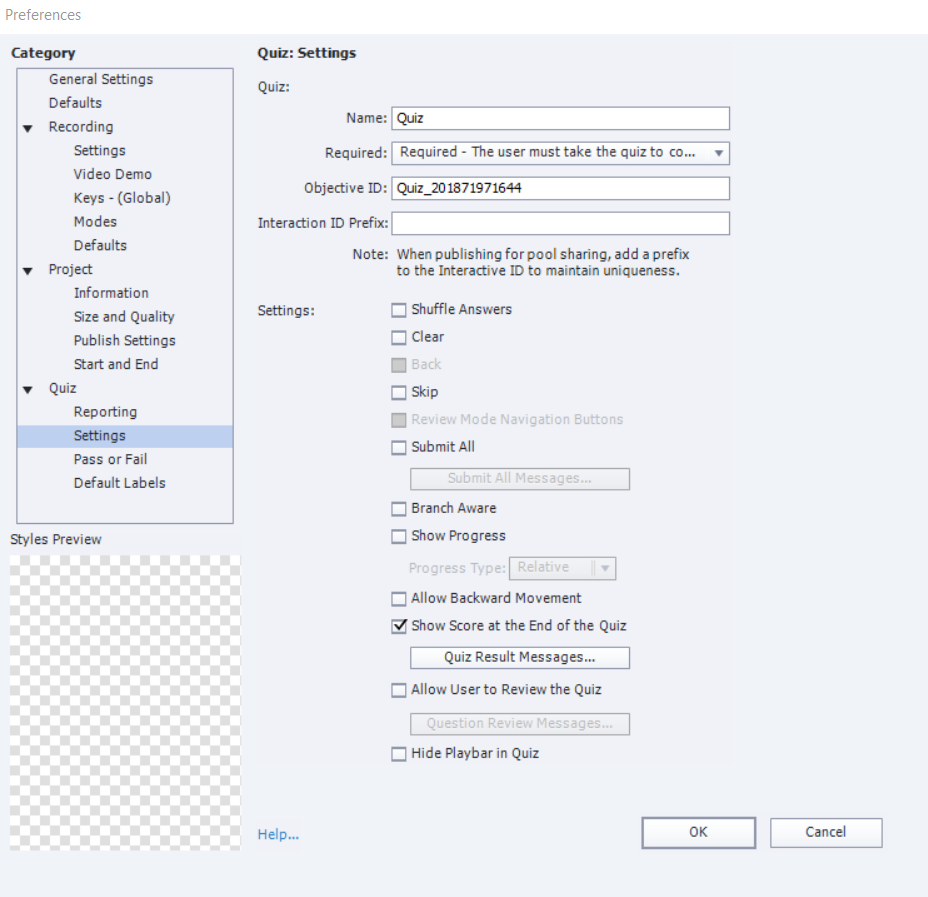Click the Cancel button
This screenshot has height=897, width=928.
[x=826, y=833]
